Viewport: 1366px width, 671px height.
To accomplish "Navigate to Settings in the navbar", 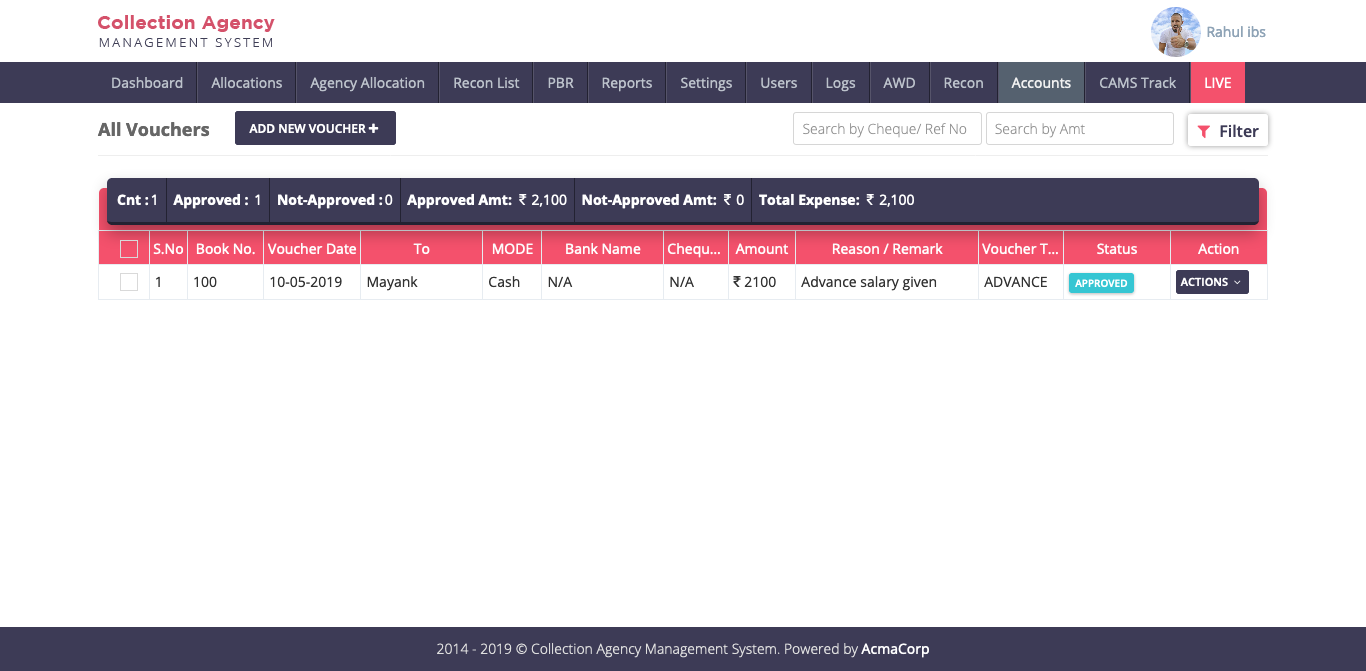I will 706,83.
